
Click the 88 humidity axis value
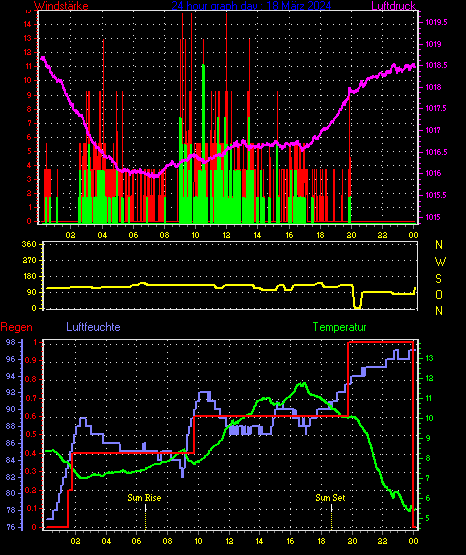point(11,426)
